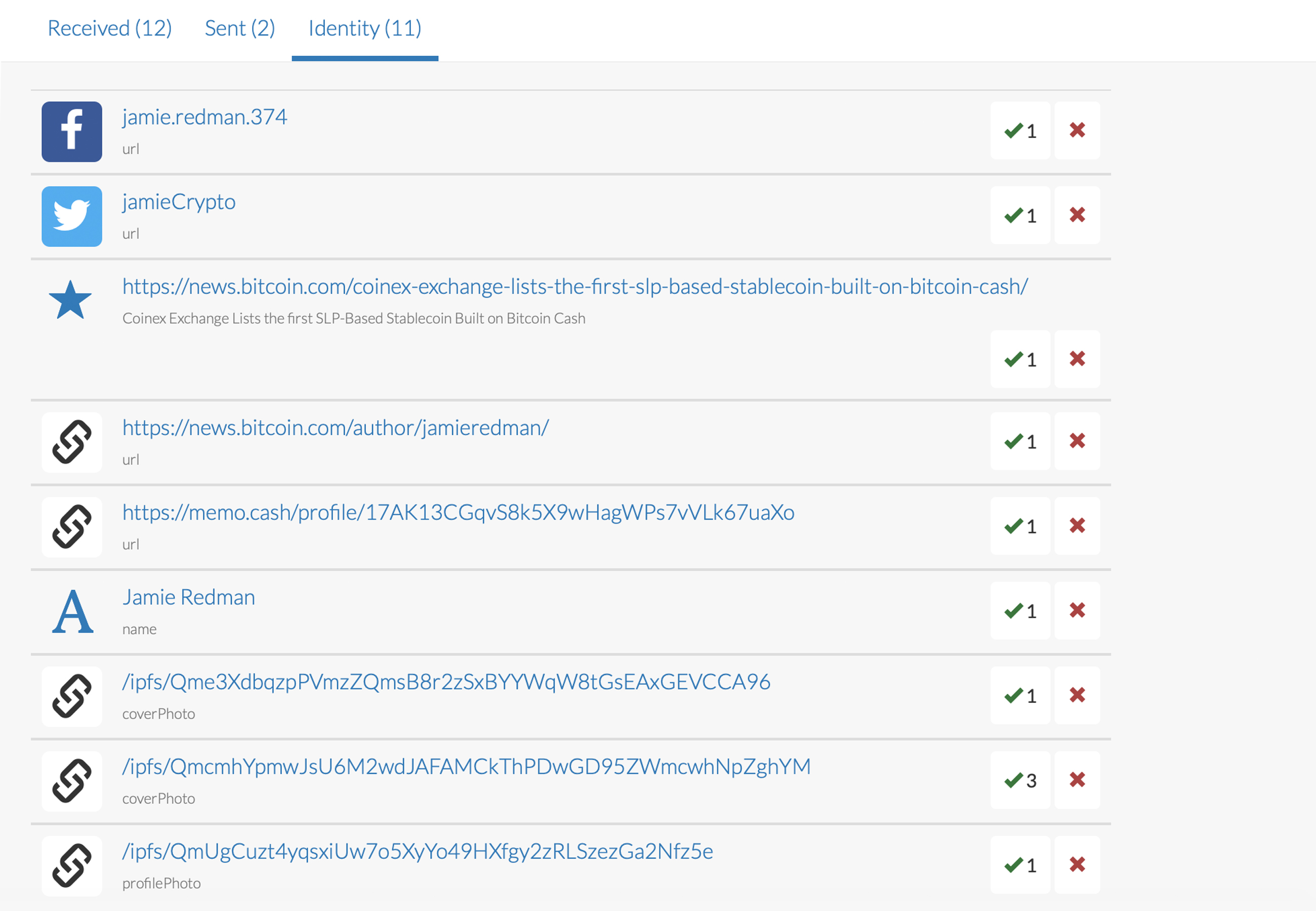Confirm the jamieCrypto Twitter identity with the checkmark
This screenshot has height=911, width=1316.
point(1020,215)
